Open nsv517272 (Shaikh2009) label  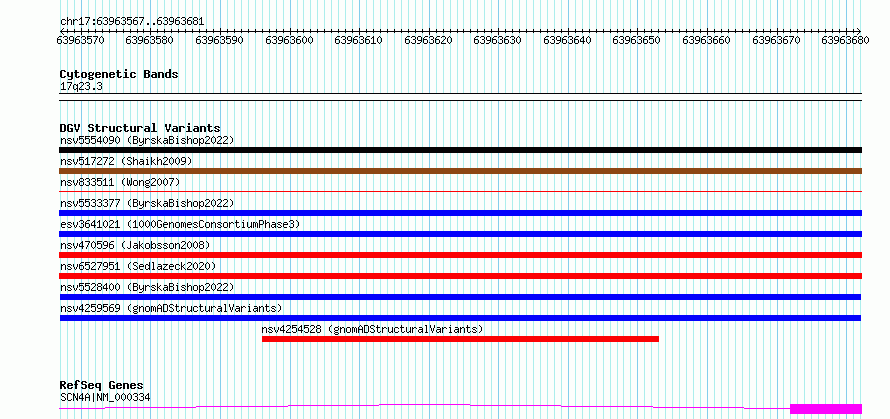tap(126, 161)
